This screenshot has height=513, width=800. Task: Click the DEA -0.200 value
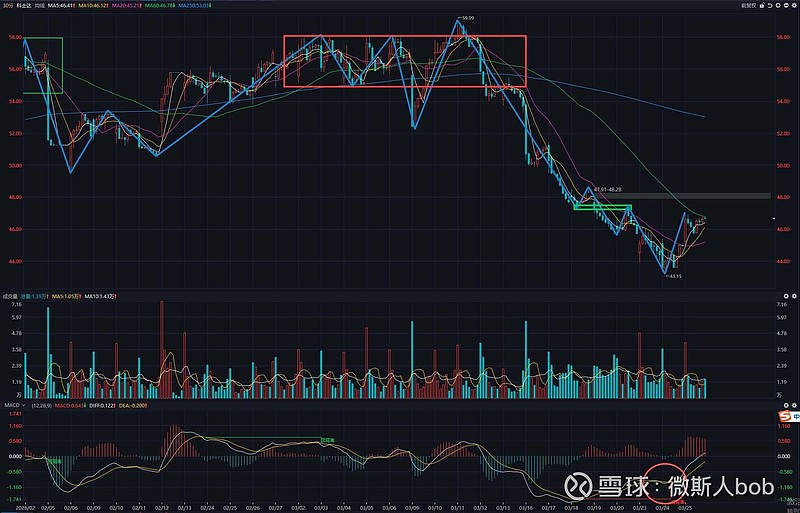point(133,405)
